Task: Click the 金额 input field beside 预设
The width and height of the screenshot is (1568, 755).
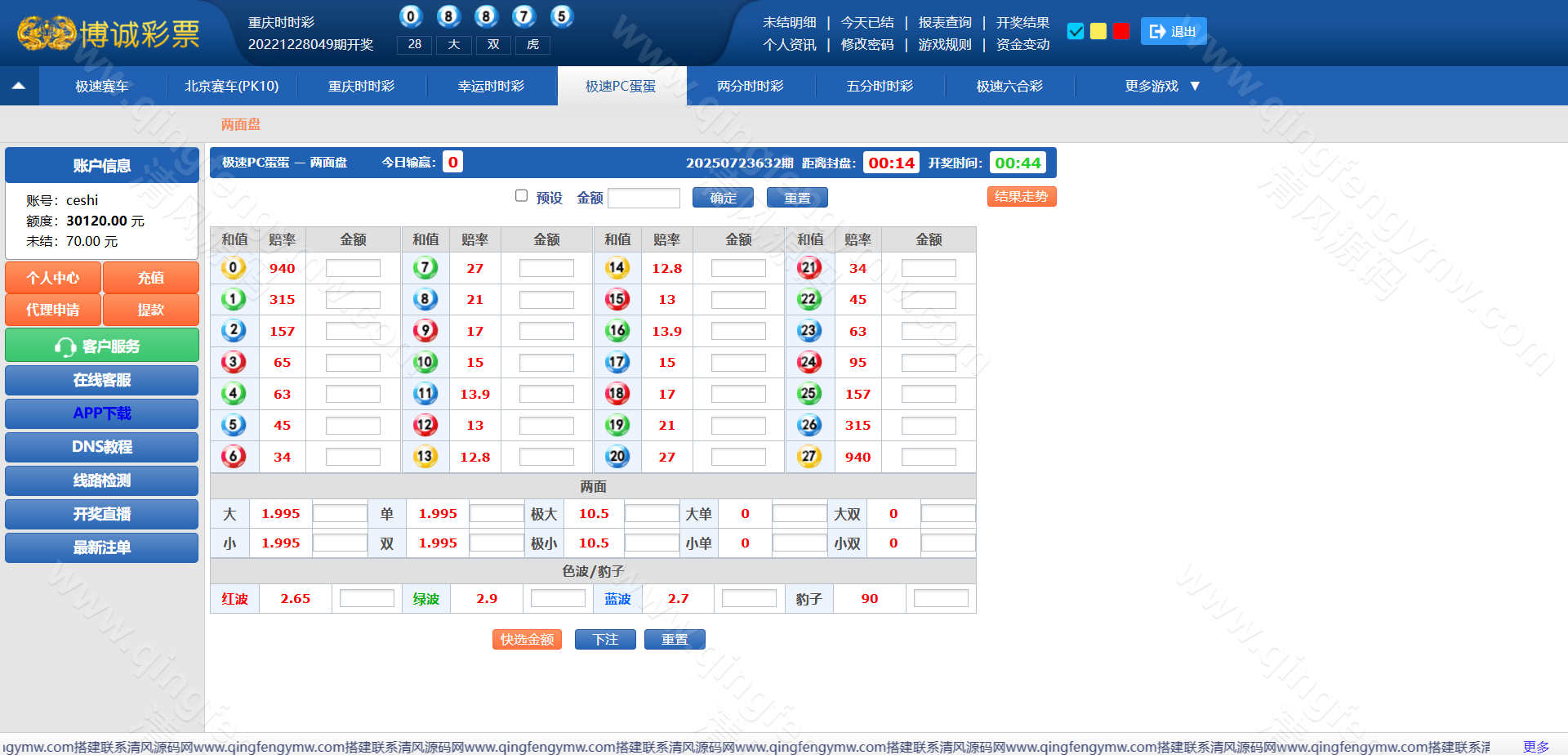Action: (x=644, y=198)
